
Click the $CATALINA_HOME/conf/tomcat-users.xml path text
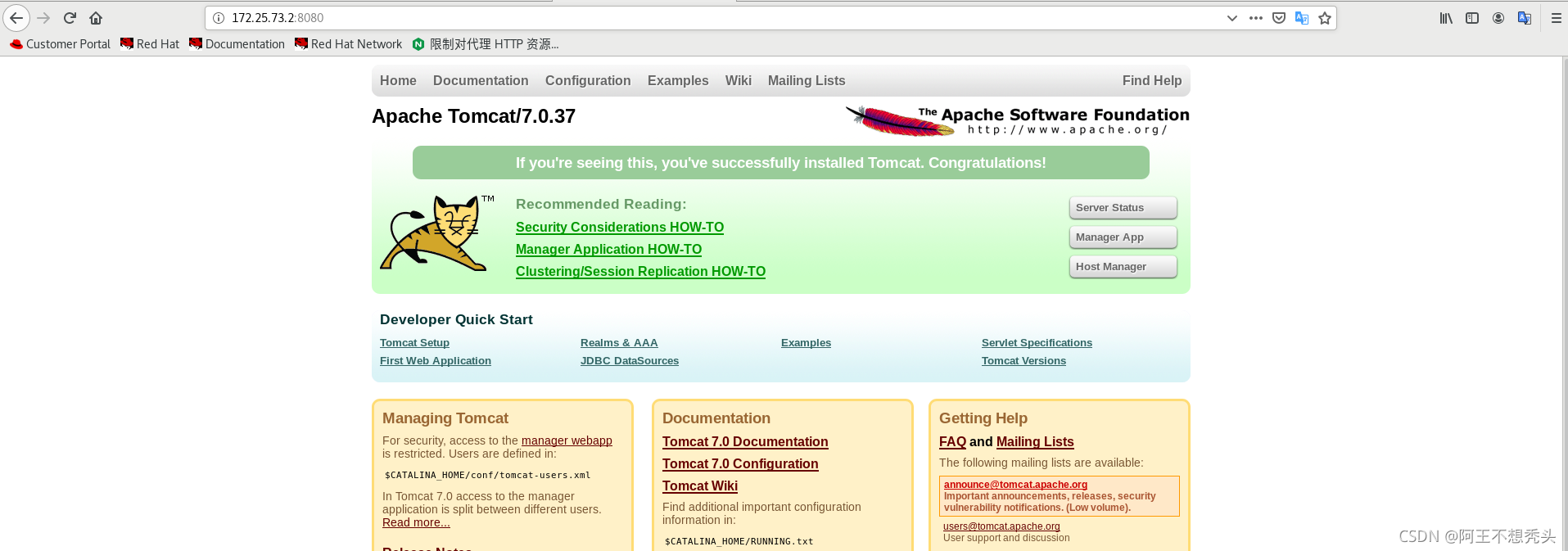click(x=487, y=475)
